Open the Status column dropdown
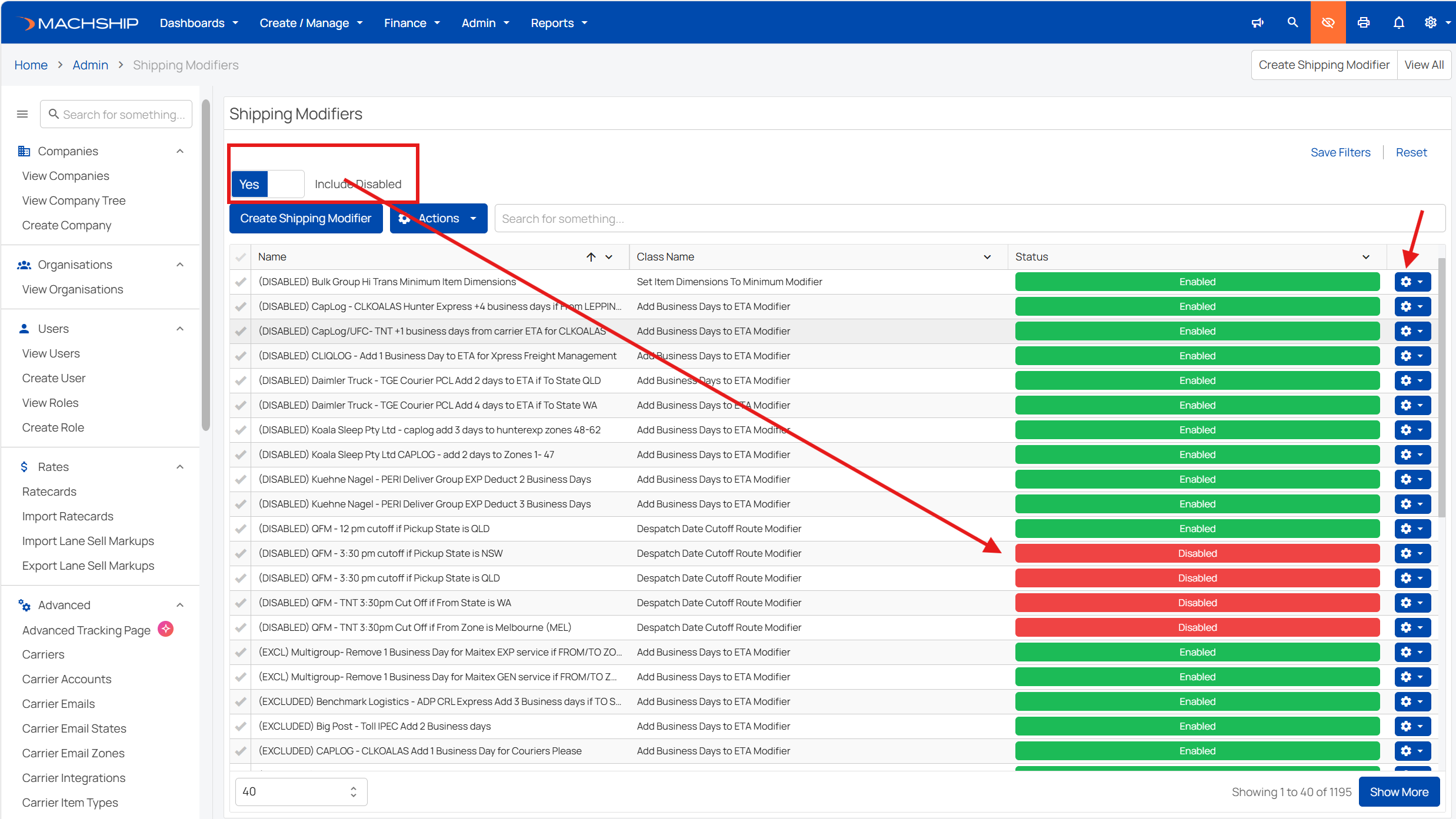This screenshot has width=1456, height=819. [1366, 257]
